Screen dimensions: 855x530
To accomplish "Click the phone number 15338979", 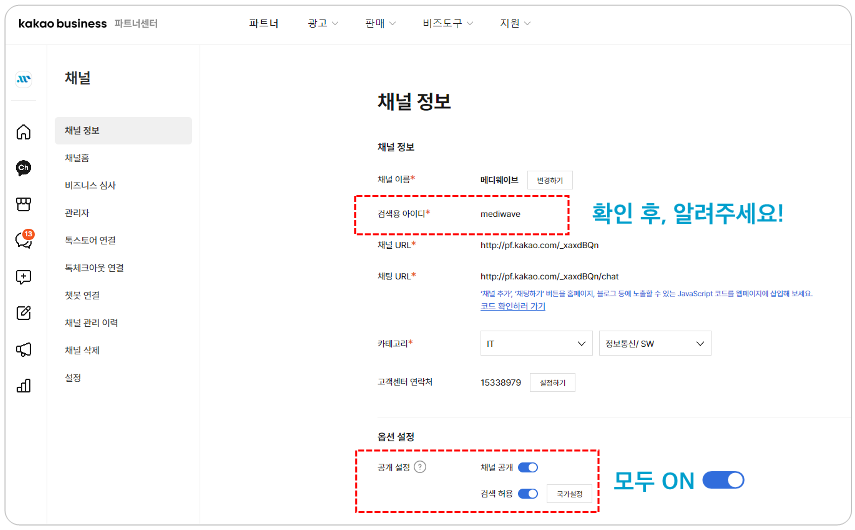I will pyautogui.click(x=501, y=383).
